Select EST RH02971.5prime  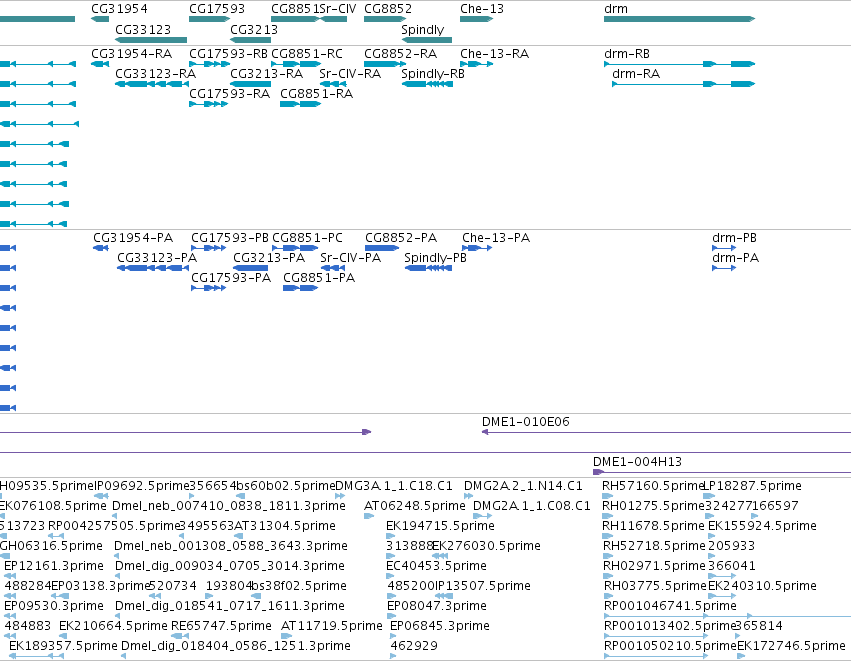click(655, 565)
